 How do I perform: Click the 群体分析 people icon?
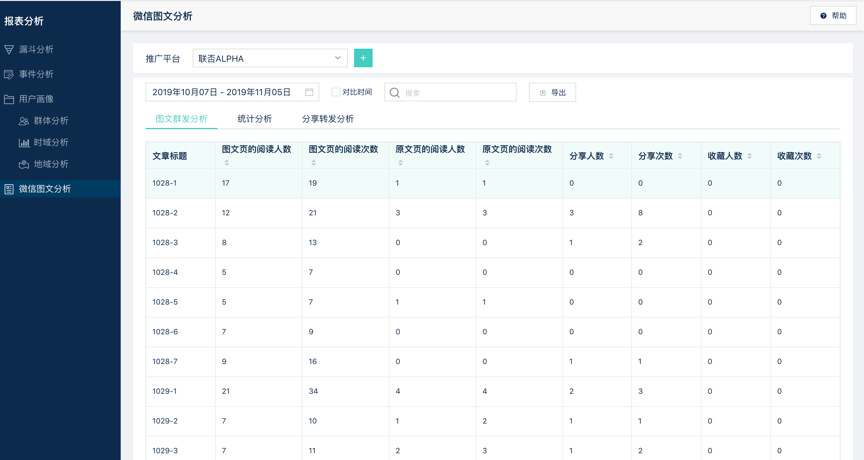(24, 121)
